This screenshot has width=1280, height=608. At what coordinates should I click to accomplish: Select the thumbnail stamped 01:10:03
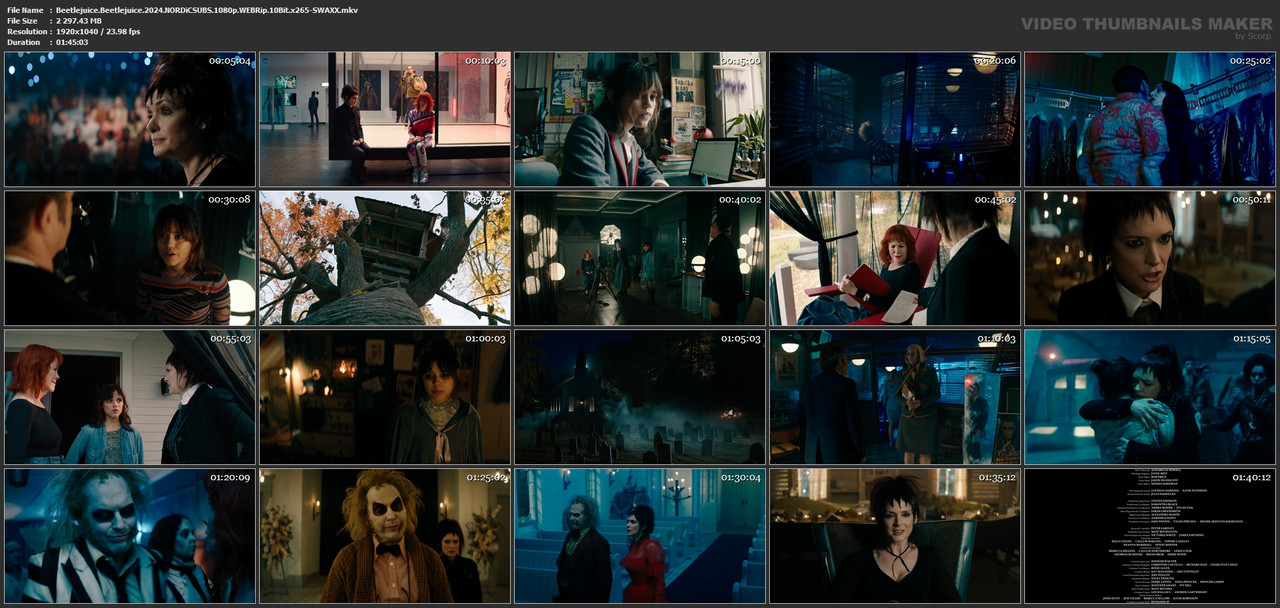tap(895, 397)
